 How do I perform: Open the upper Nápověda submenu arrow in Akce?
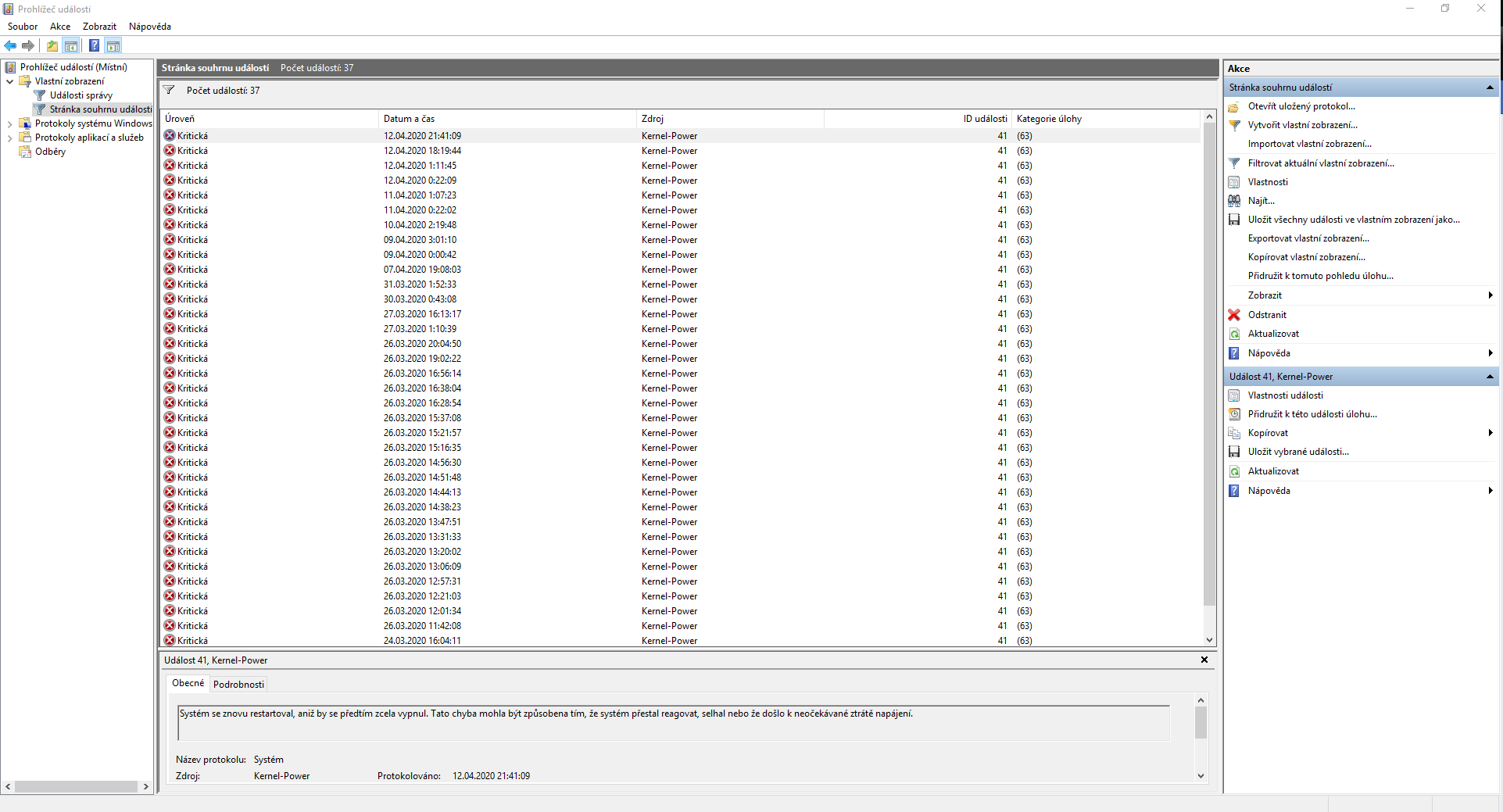click(x=1490, y=353)
